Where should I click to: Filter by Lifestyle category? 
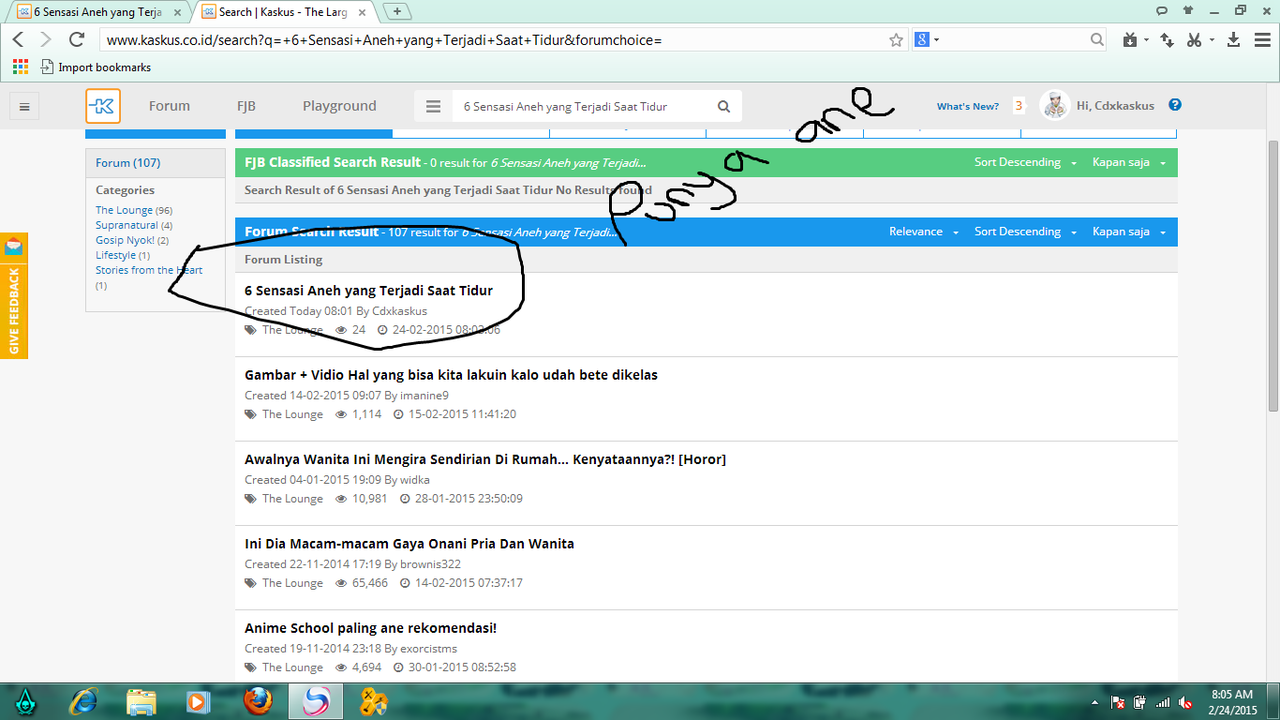(x=116, y=255)
